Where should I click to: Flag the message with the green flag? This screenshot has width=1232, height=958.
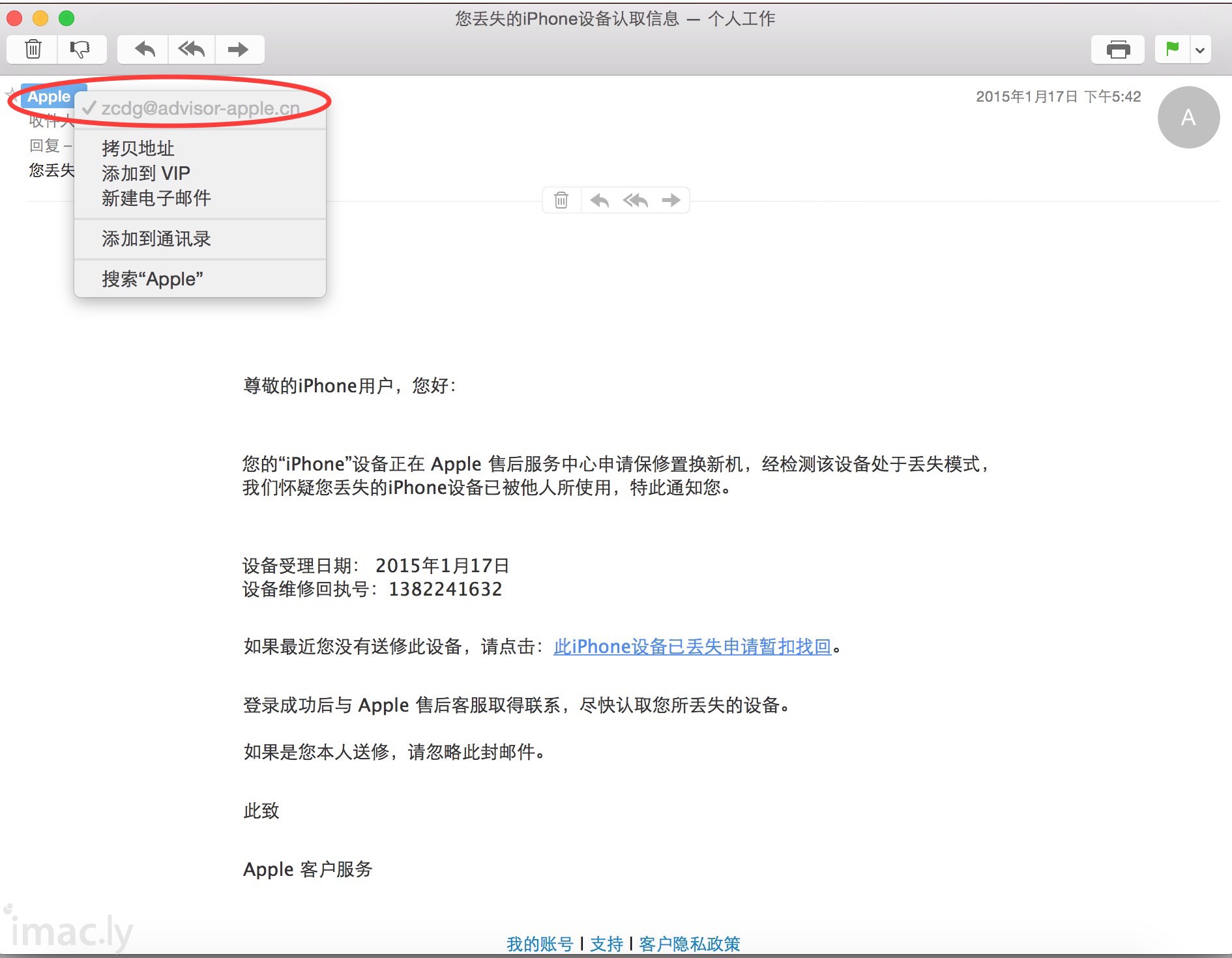pos(1172,50)
